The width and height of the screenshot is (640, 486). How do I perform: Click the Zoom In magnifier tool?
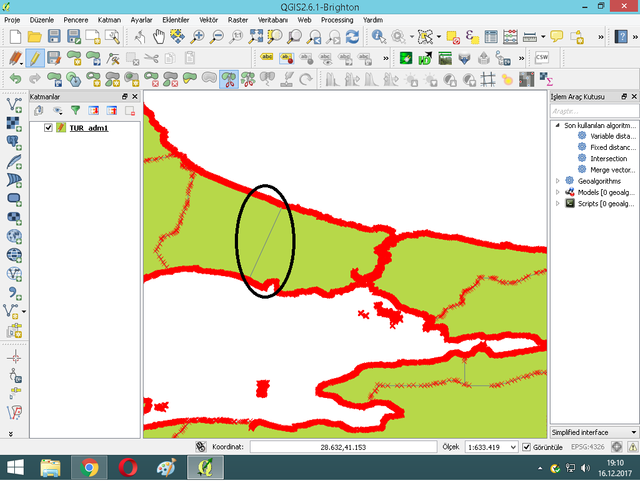[x=198, y=37]
